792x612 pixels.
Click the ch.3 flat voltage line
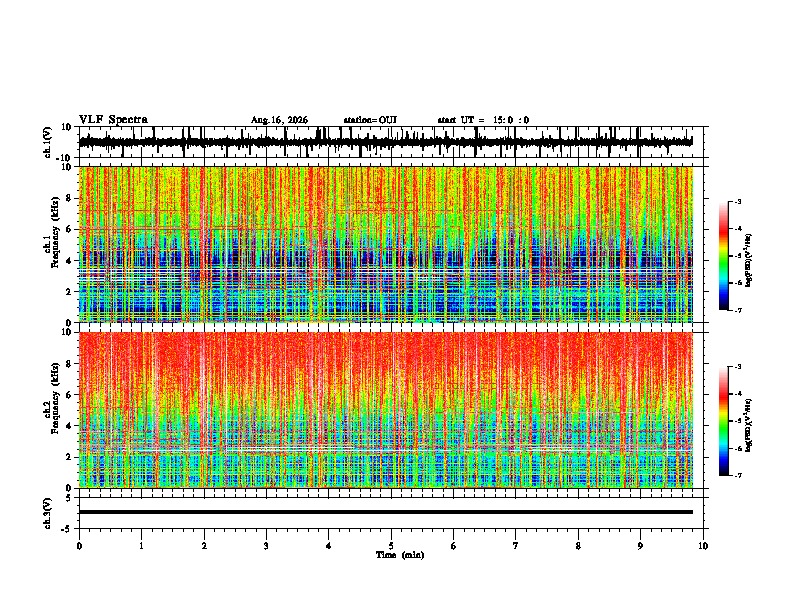[x=386, y=512]
